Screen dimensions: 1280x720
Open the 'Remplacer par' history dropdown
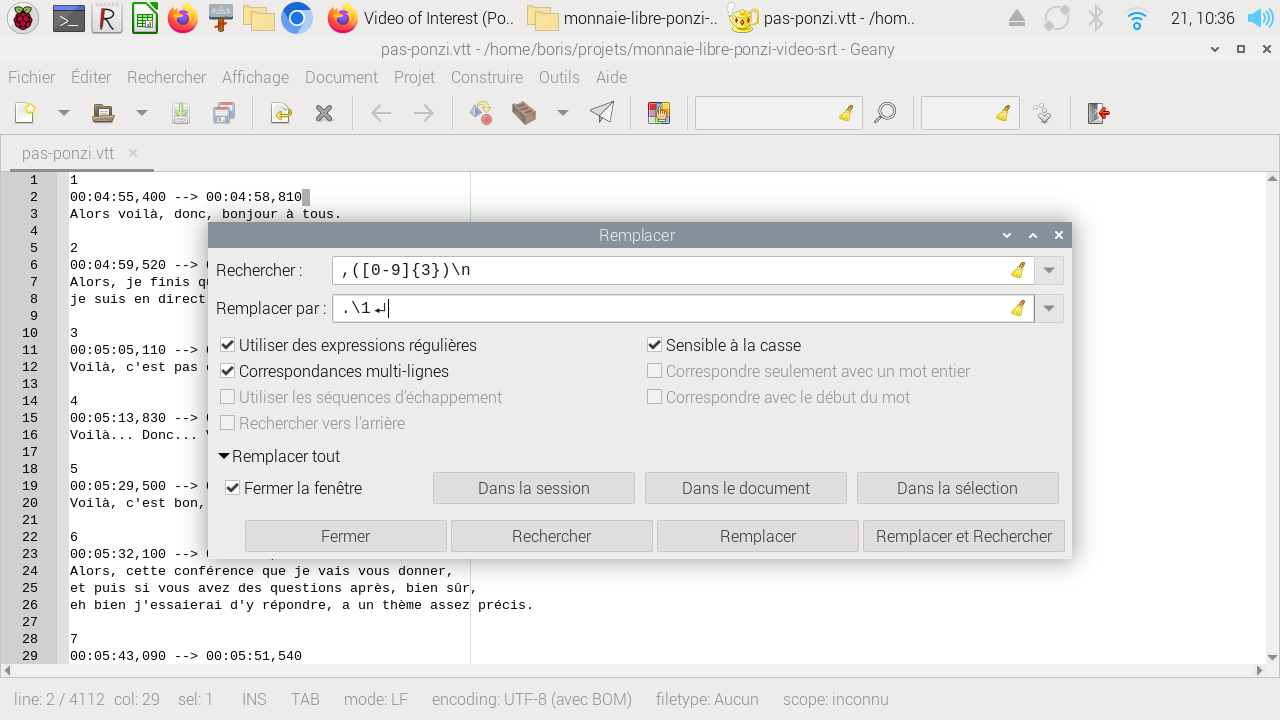pyautogui.click(x=1048, y=309)
